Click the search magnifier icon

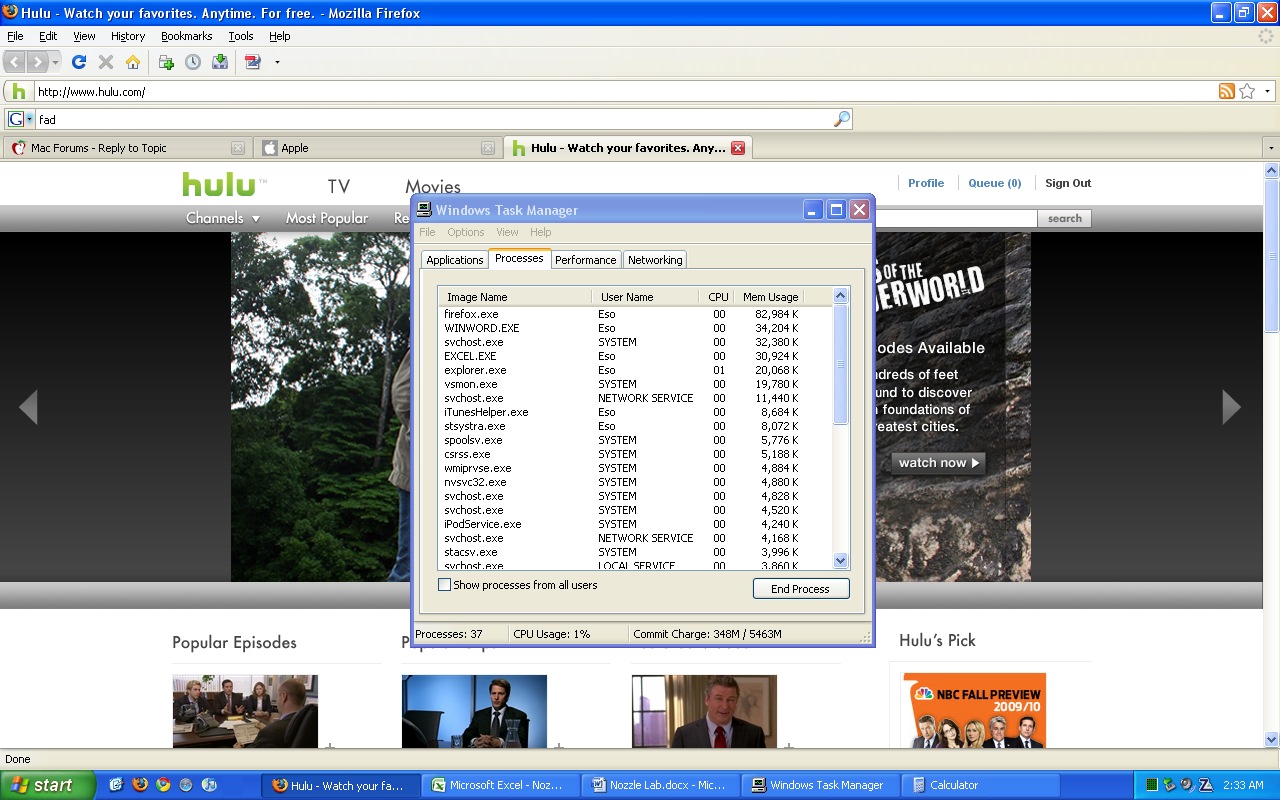pyautogui.click(x=842, y=119)
